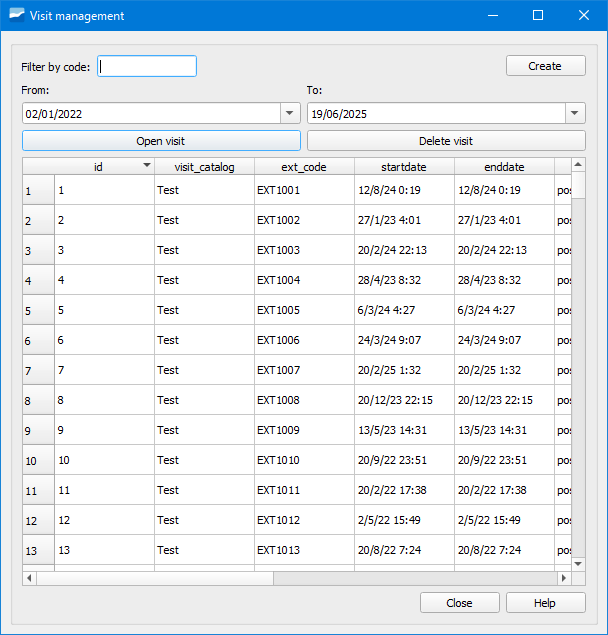
Task: Sort by the ext_code column header
Action: tap(304, 167)
